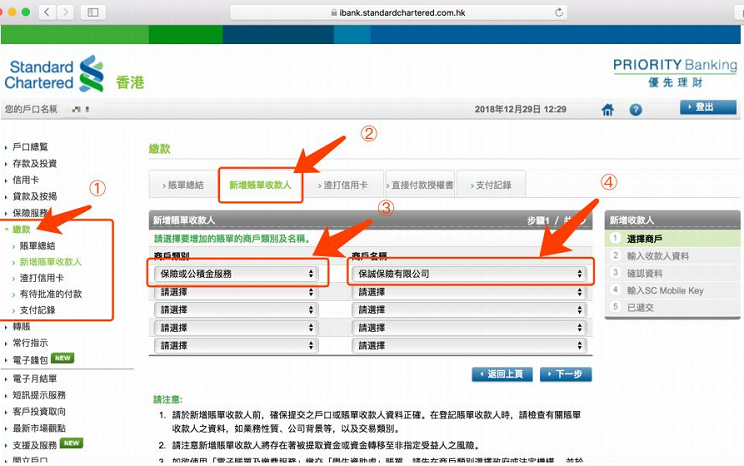Expand 戶口總覽 in the sidebar
The width and height of the screenshot is (744, 466).
[30, 147]
